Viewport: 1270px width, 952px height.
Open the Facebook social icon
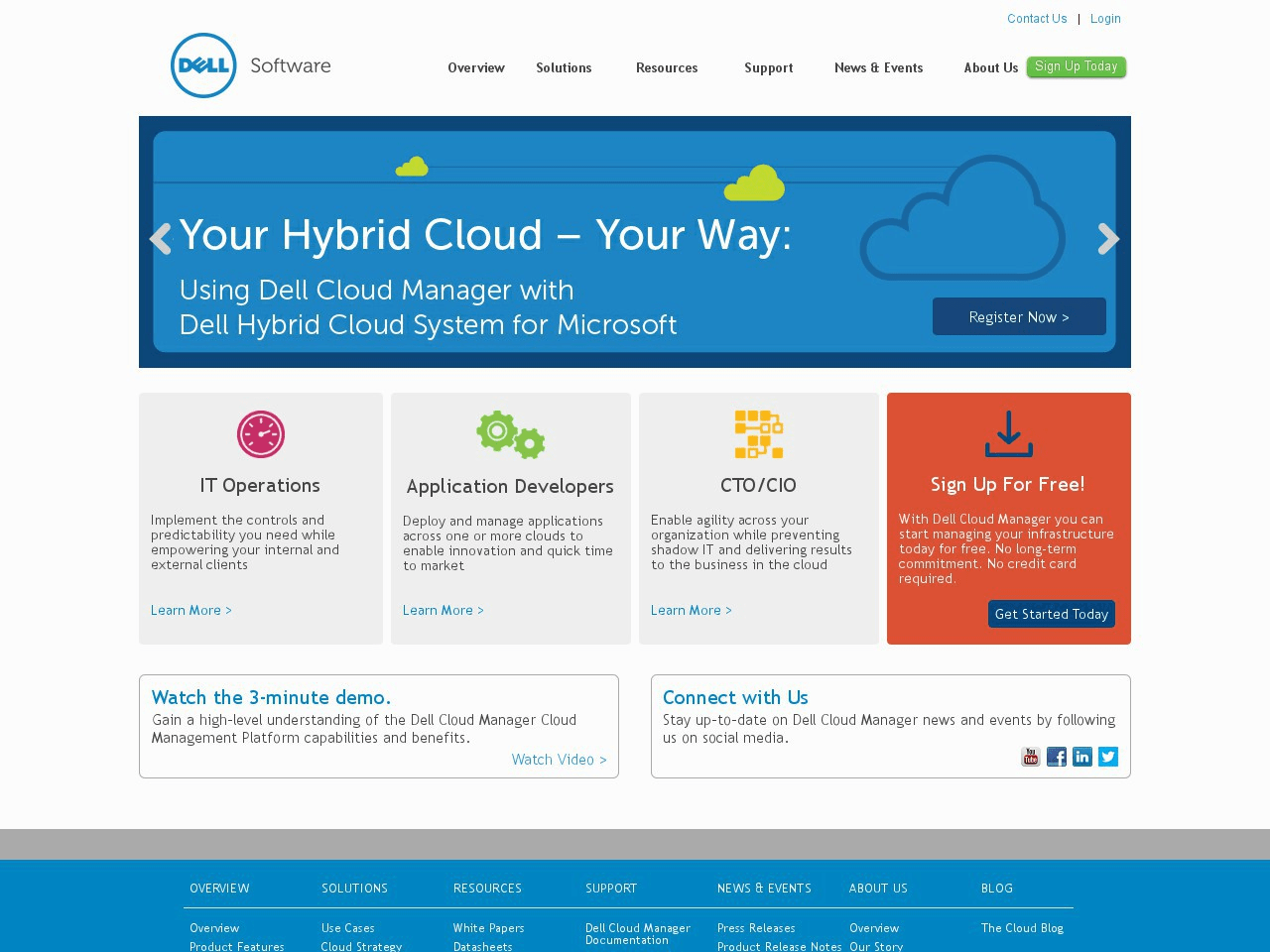point(1057,757)
